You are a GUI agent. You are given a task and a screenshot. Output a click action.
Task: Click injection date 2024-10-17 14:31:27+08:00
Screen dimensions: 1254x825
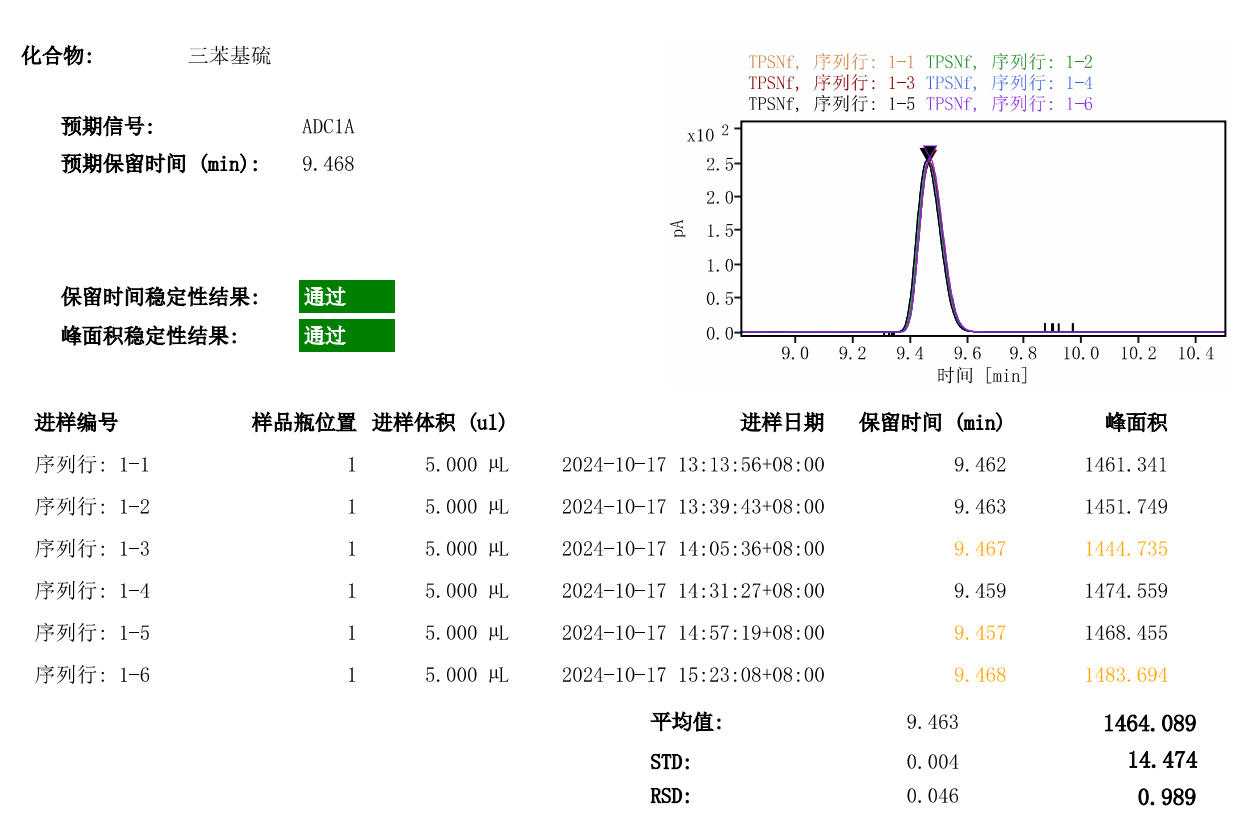[x=693, y=591]
